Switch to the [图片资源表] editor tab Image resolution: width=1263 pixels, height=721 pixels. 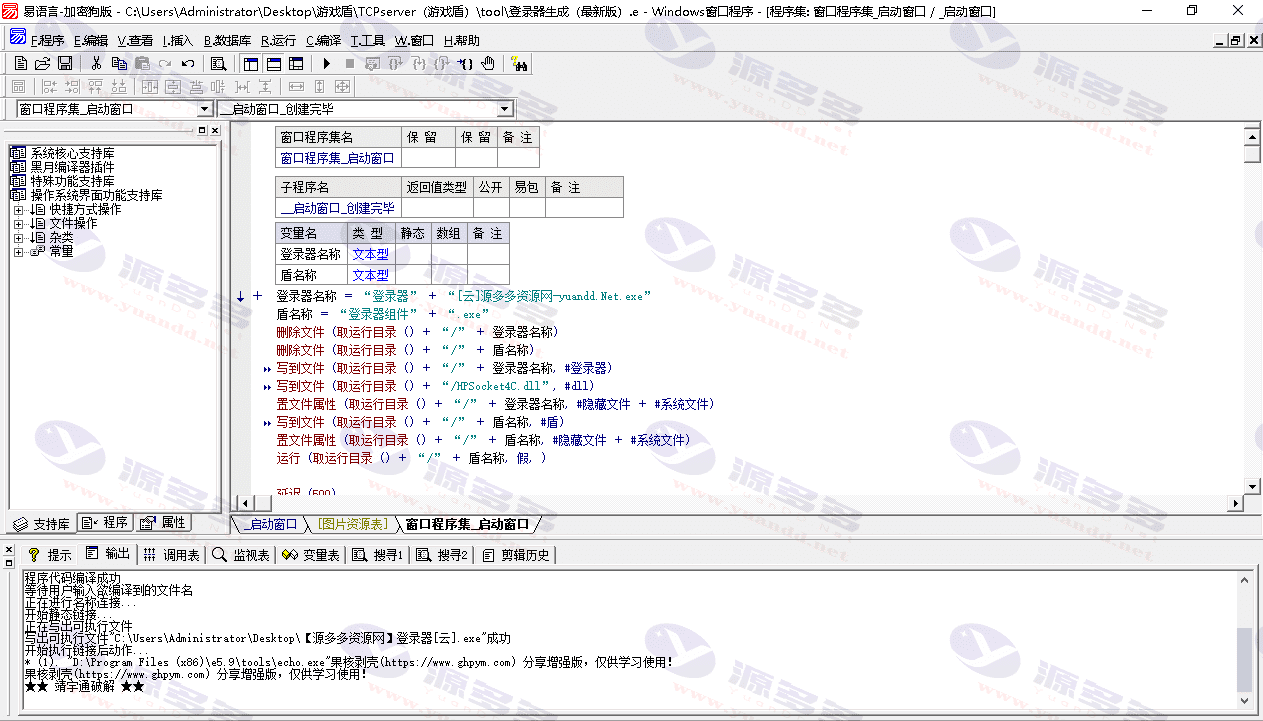tap(353, 524)
